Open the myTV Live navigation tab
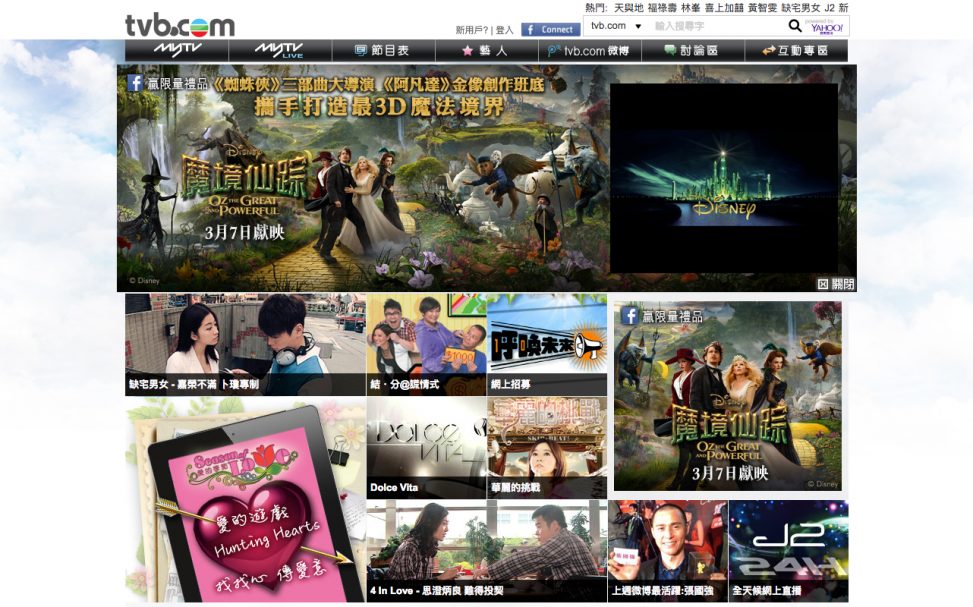This screenshot has height=607, width=973. pyautogui.click(x=280, y=50)
